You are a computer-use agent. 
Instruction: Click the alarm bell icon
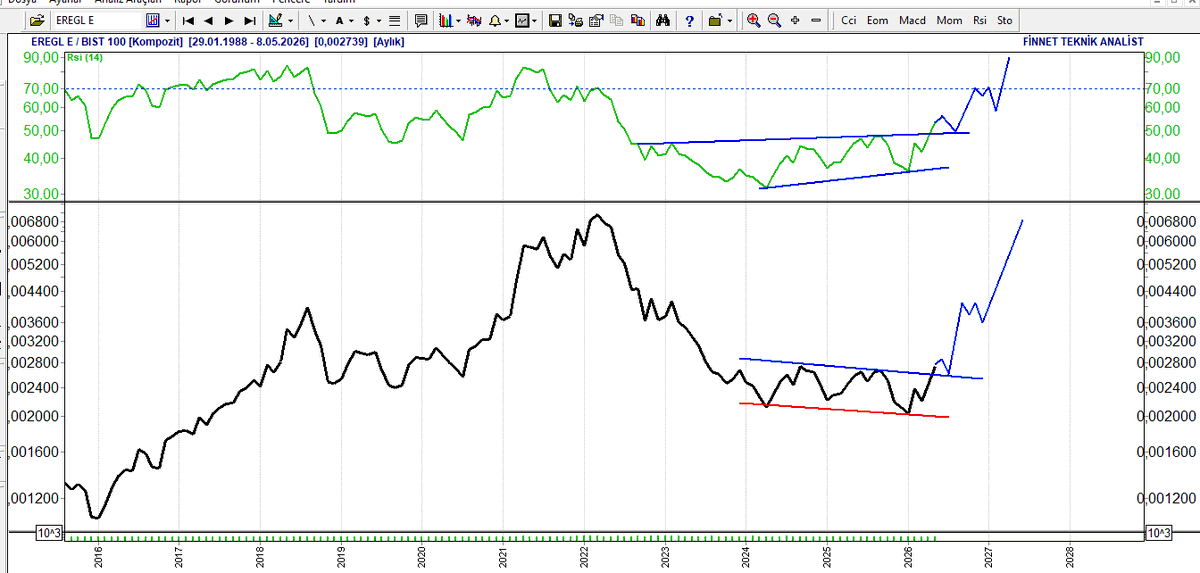tap(496, 20)
